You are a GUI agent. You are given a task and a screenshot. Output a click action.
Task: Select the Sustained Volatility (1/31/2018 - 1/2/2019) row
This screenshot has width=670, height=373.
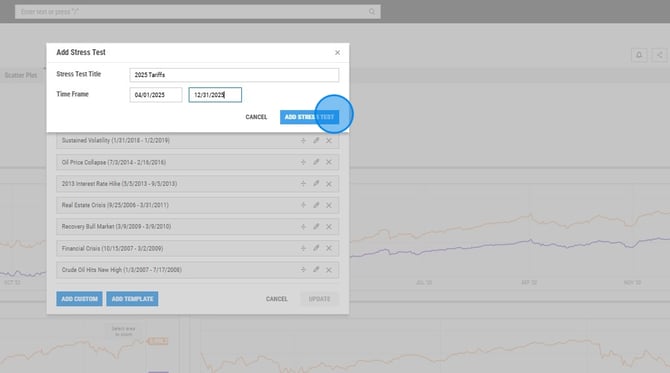(197, 141)
